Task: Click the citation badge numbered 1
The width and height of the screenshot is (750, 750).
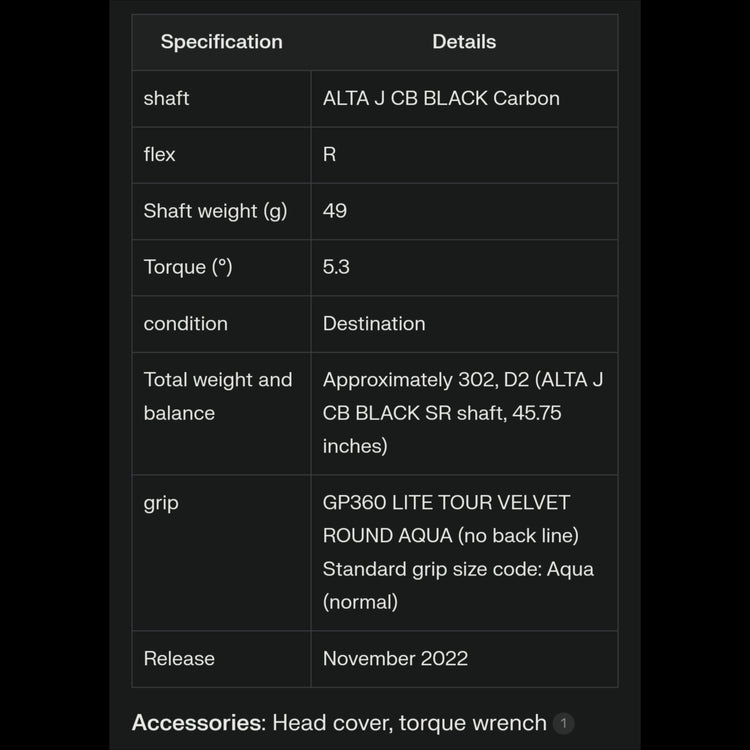Action: [x=564, y=723]
